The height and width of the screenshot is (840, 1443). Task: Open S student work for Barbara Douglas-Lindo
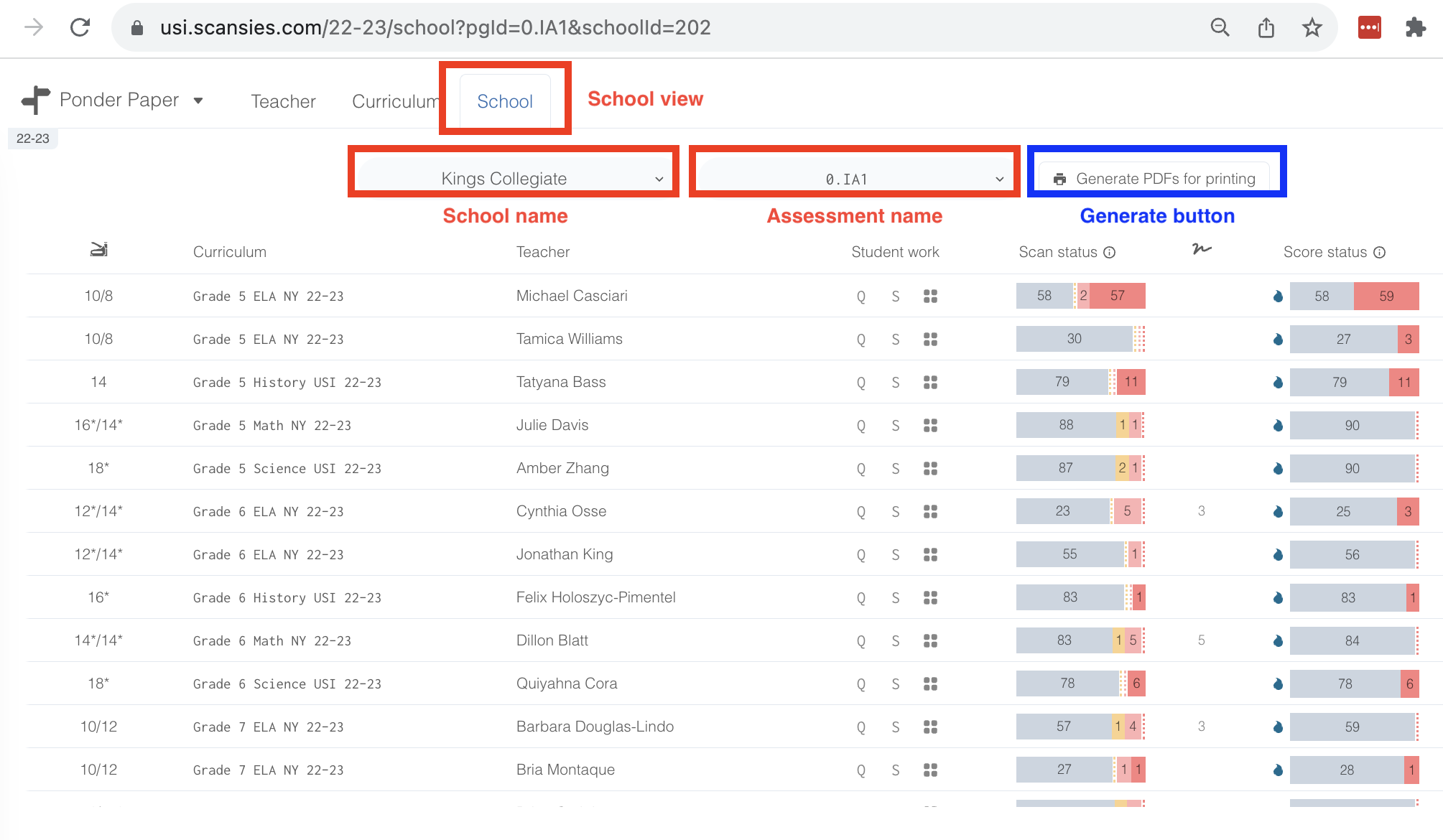[x=896, y=727]
